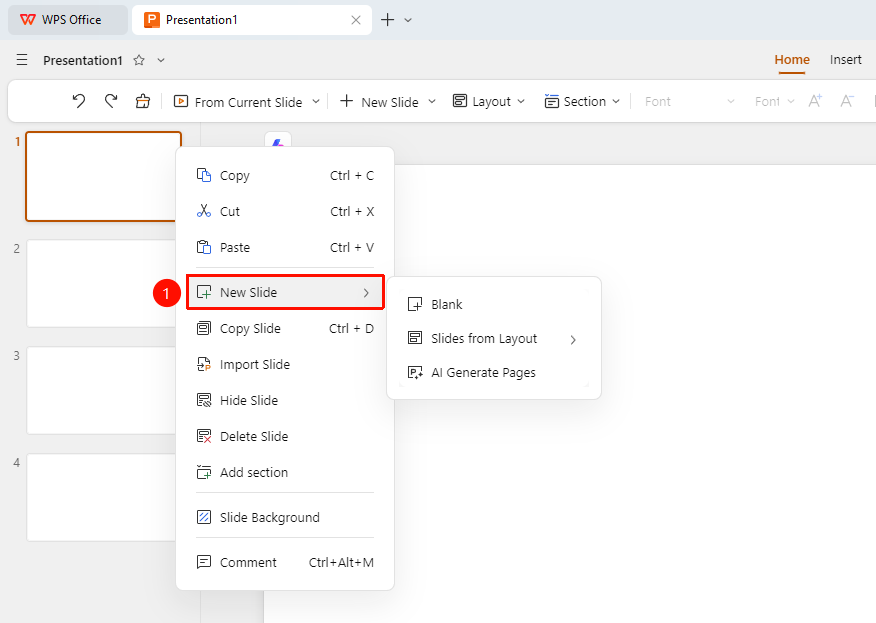Start slideshow From Current Slide
Viewport: 876px width, 623px height.
coord(238,102)
